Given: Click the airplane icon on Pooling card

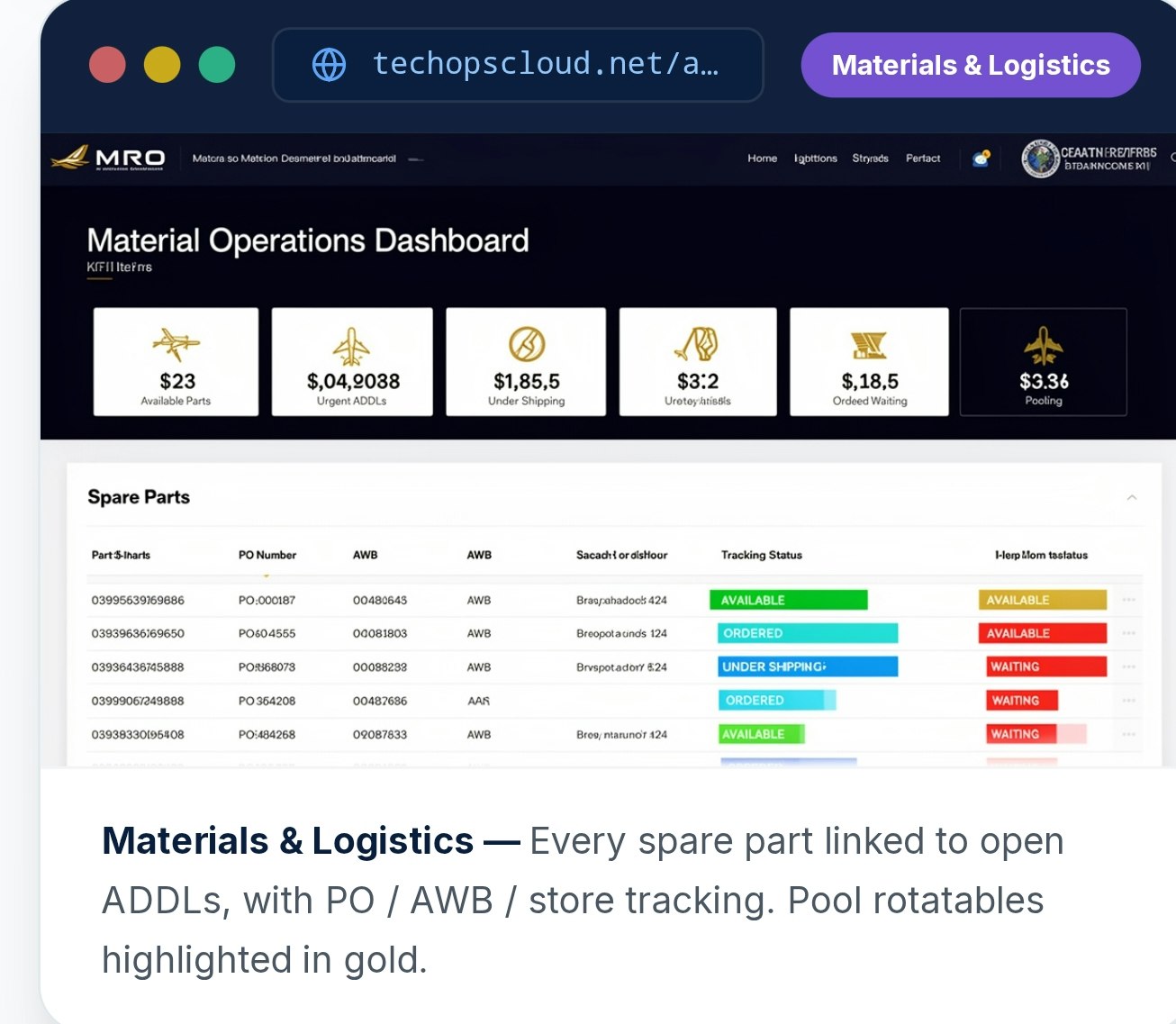Looking at the screenshot, I should [x=1043, y=345].
